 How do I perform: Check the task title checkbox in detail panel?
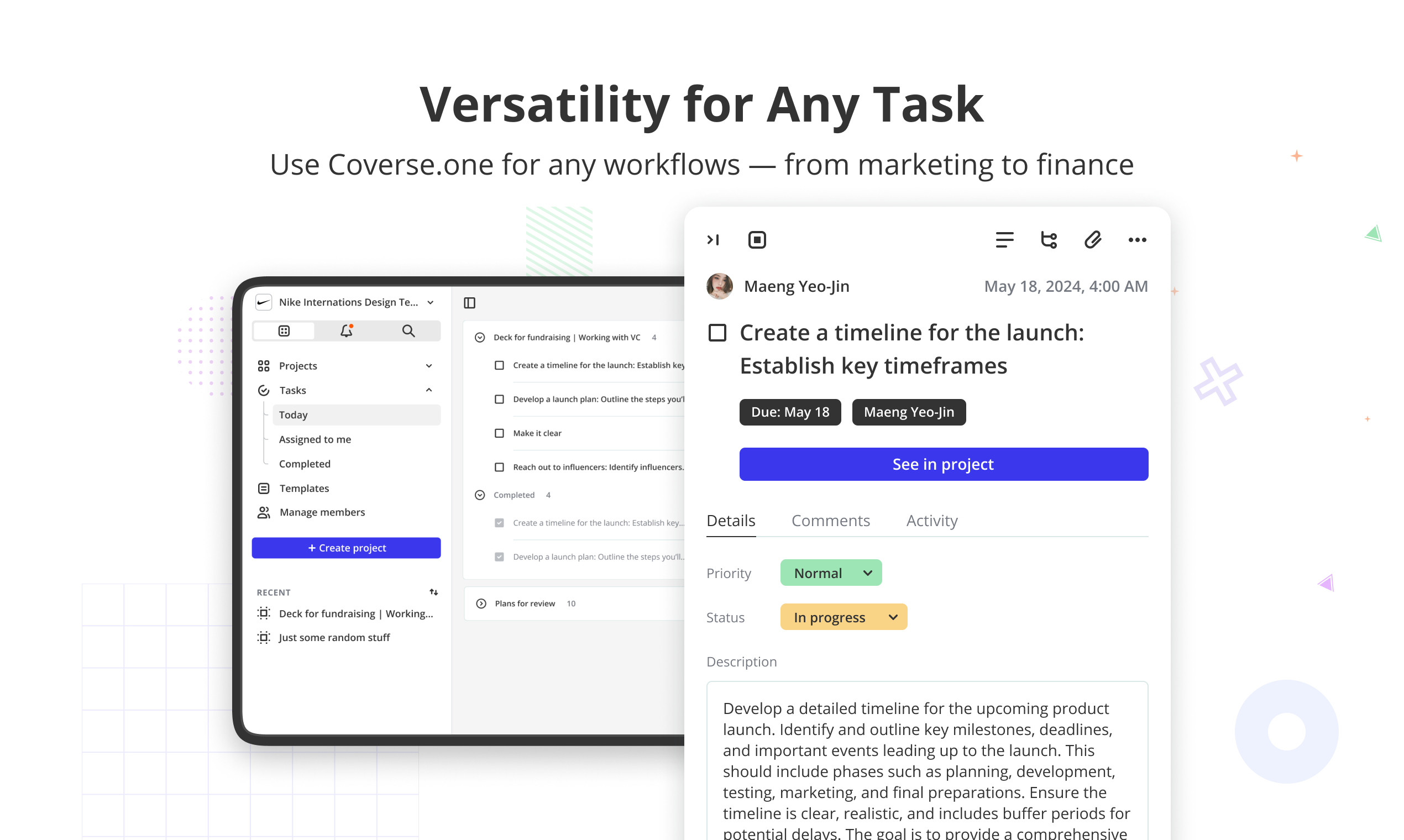pyautogui.click(x=717, y=333)
